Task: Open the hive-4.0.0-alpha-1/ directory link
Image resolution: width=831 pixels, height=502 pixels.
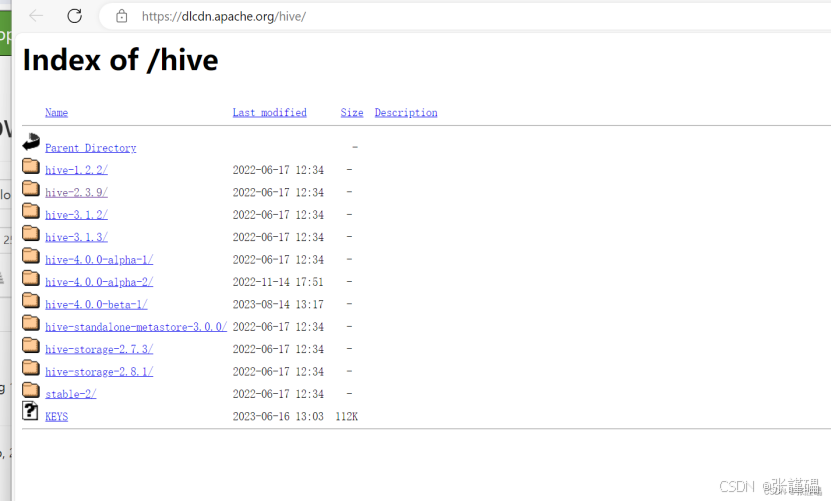Action: (x=99, y=260)
